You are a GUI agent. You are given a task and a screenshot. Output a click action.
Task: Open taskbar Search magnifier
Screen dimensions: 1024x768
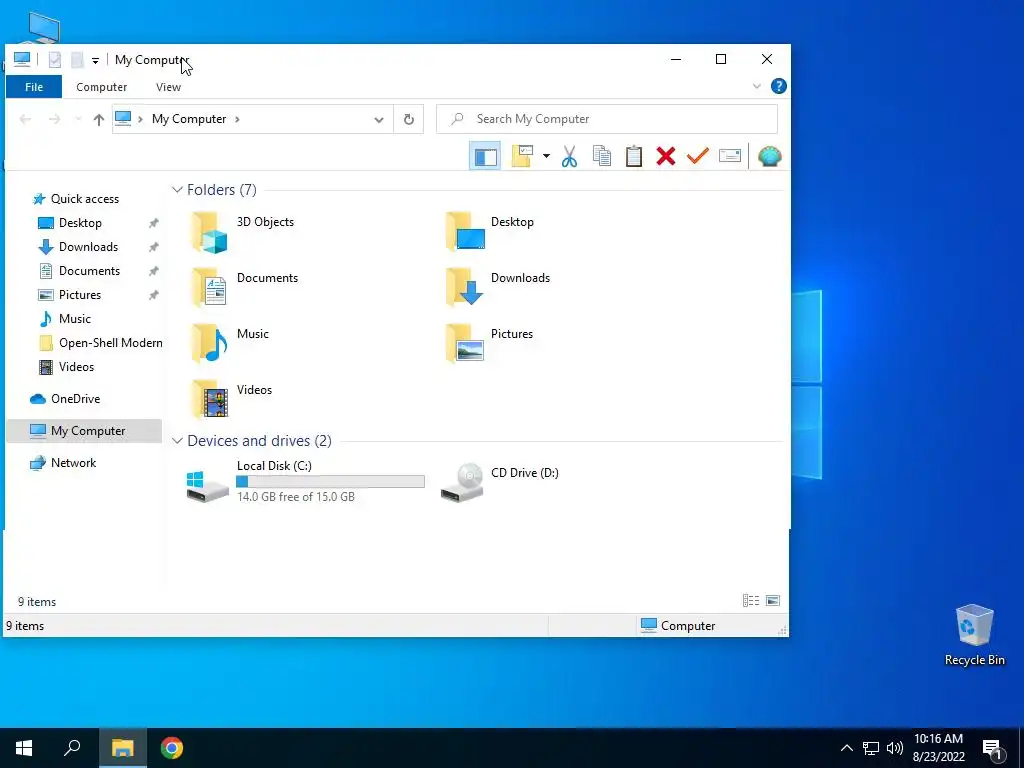(x=72, y=748)
